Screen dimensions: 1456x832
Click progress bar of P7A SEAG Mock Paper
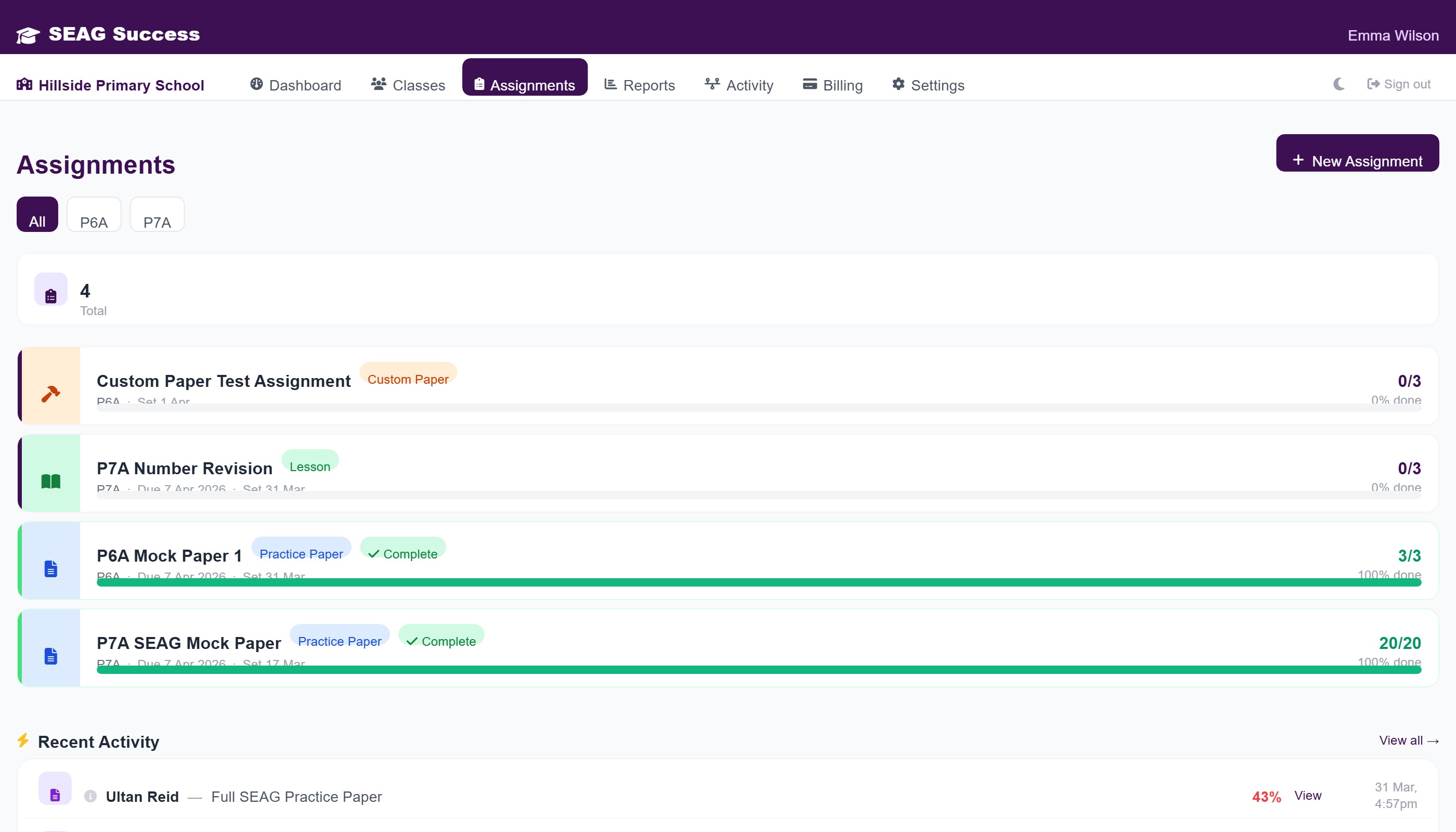(x=759, y=670)
